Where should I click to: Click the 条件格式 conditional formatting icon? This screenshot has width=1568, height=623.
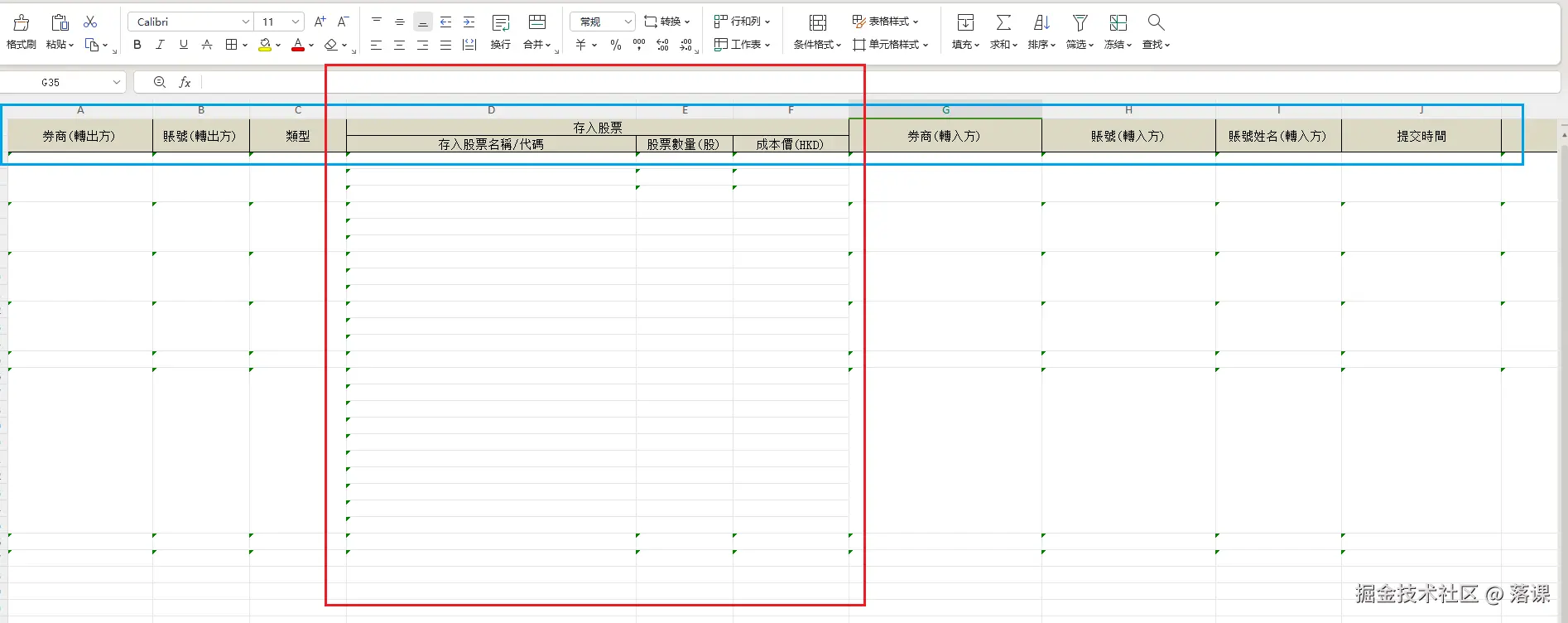pos(818,22)
